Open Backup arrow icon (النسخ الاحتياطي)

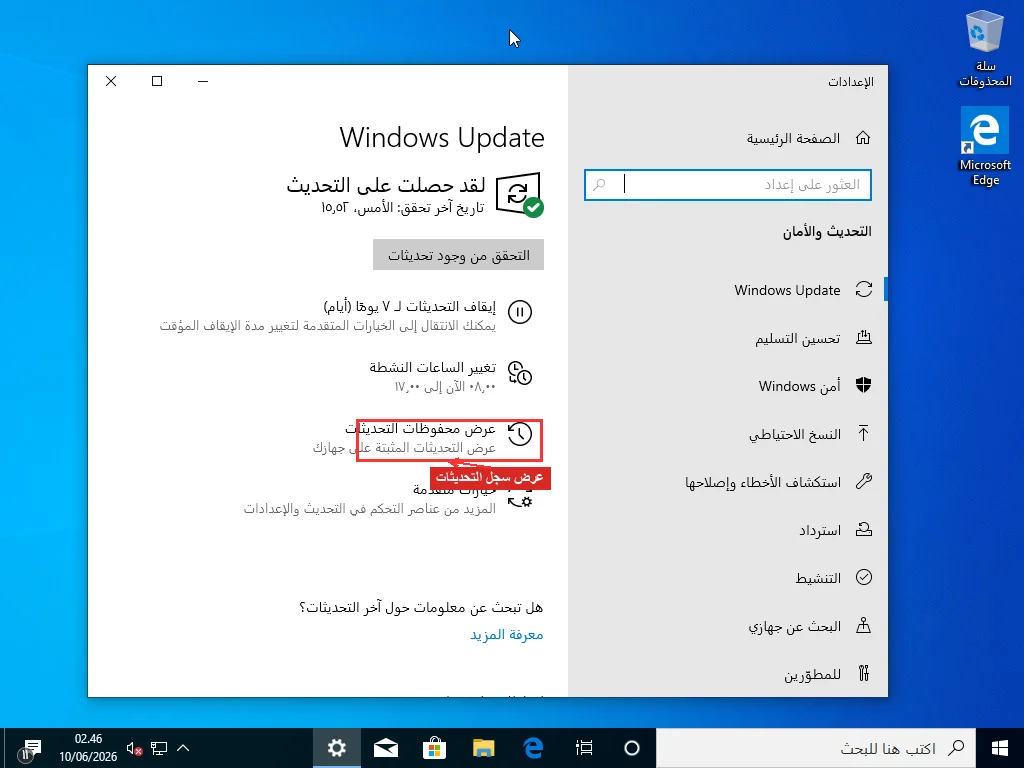(x=863, y=434)
